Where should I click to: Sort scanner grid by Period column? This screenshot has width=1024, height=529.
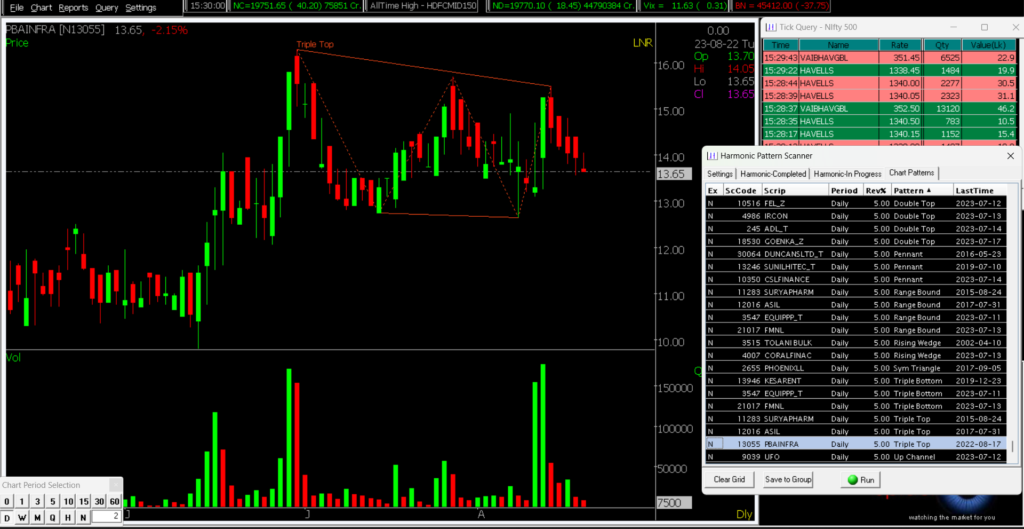pyautogui.click(x=845, y=191)
